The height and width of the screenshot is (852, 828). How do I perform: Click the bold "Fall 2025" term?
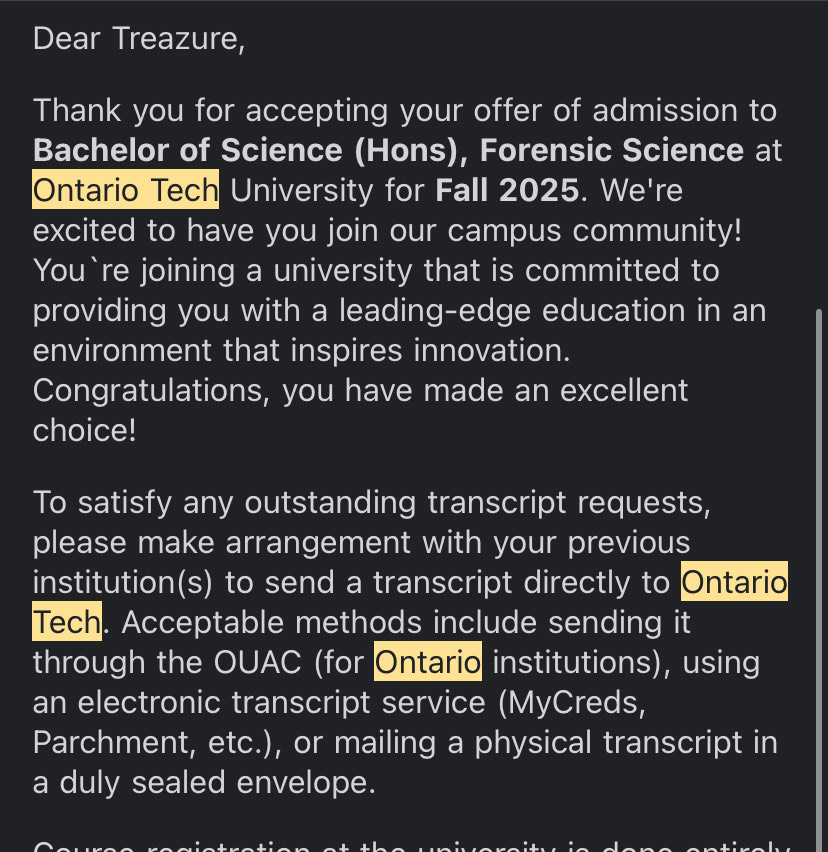[507, 190]
